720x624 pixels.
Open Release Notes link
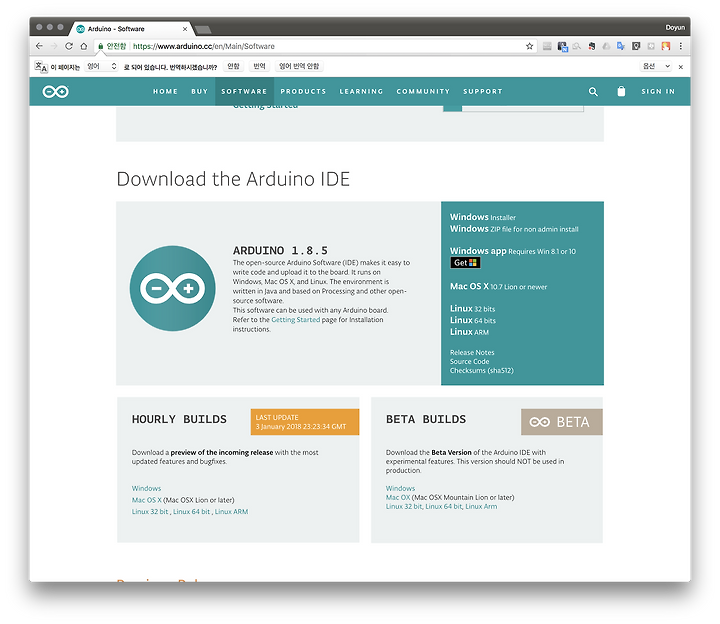(x=472, y=352)
